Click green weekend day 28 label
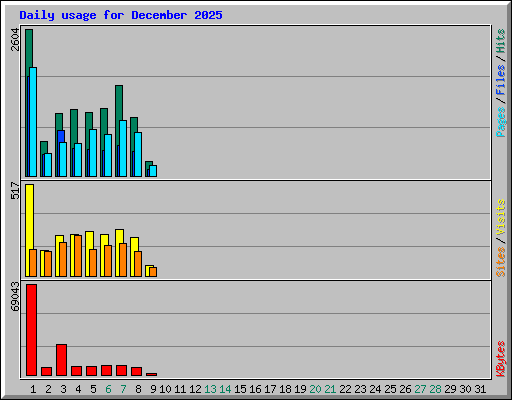 435,389
